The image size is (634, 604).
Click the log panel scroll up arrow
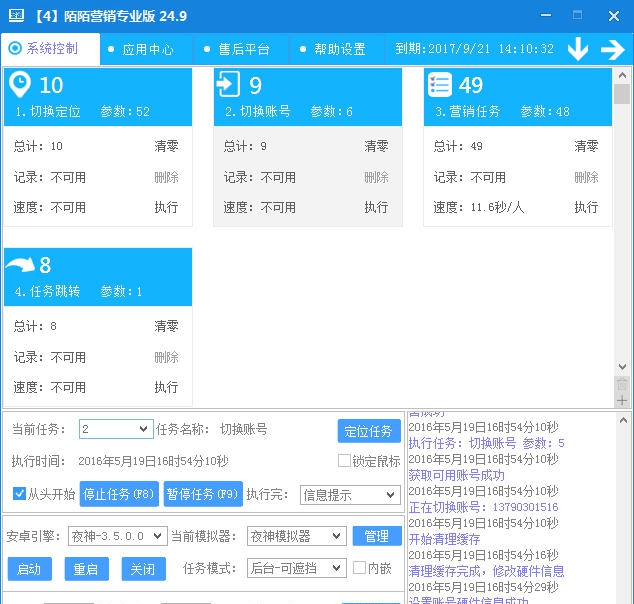tap(623, 420)
